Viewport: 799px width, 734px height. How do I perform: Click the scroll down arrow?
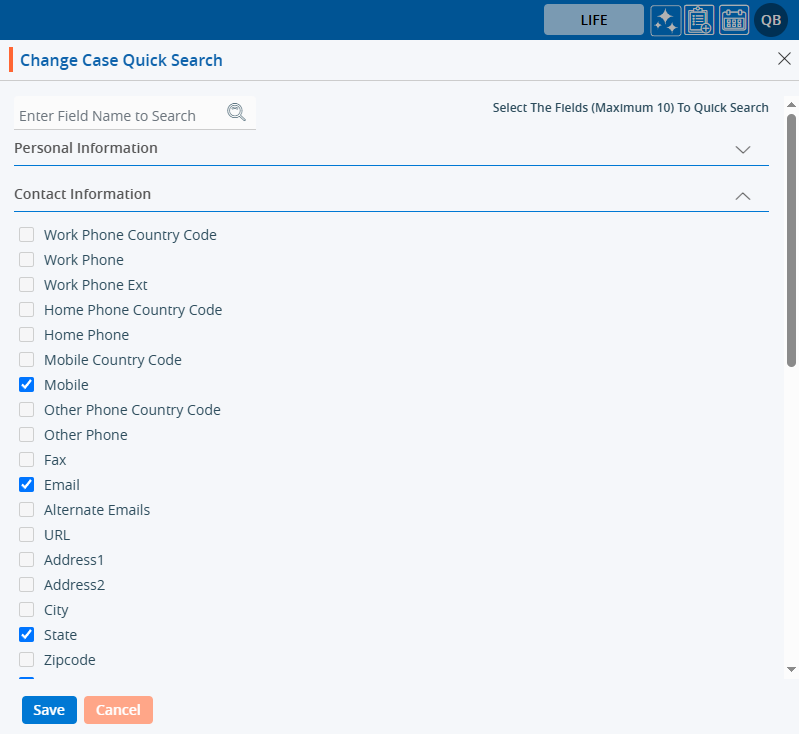[791, 668]
